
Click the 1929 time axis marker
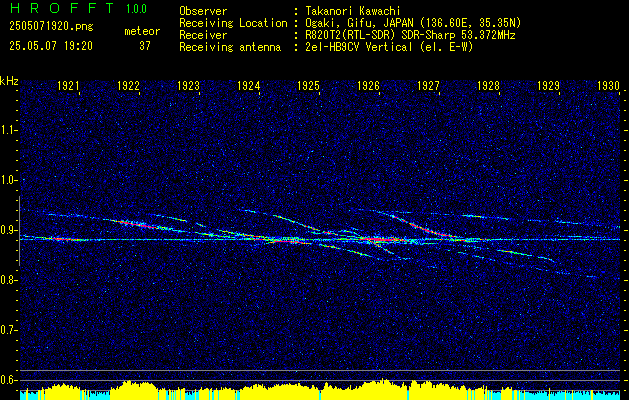tap(548, 85)
